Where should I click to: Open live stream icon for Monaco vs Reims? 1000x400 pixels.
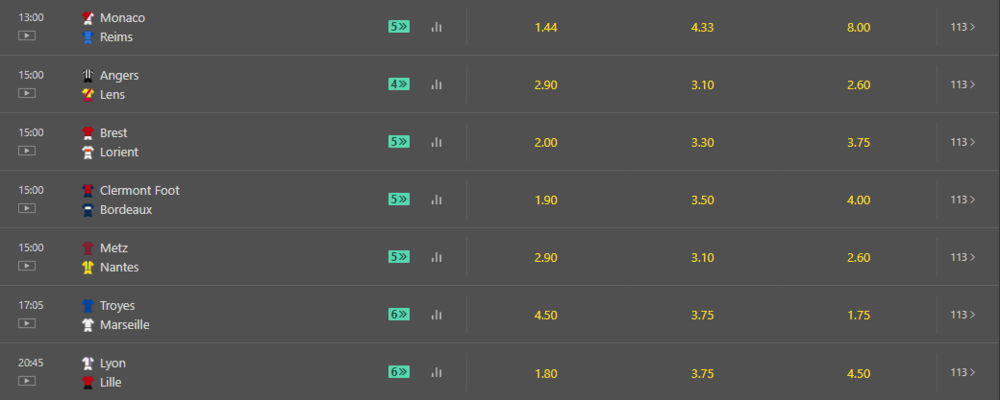tap(26, 36)
